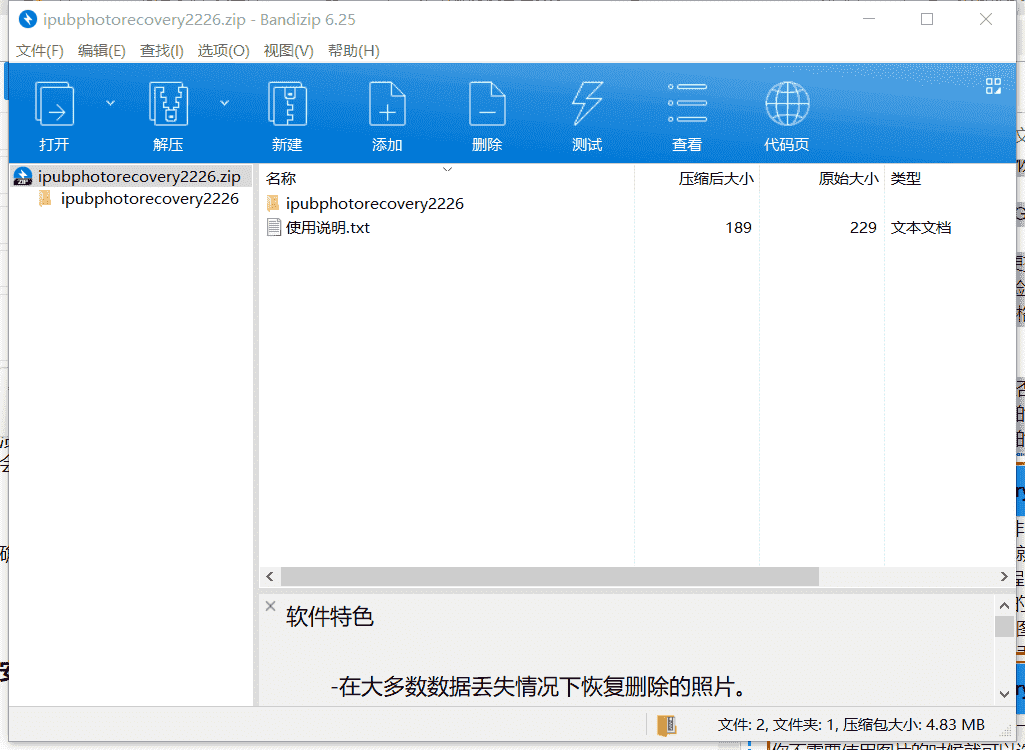This screenshot has width=1025, height=750.
Task: Click the zip archive icon in the tree
Action: click(23, 177)
